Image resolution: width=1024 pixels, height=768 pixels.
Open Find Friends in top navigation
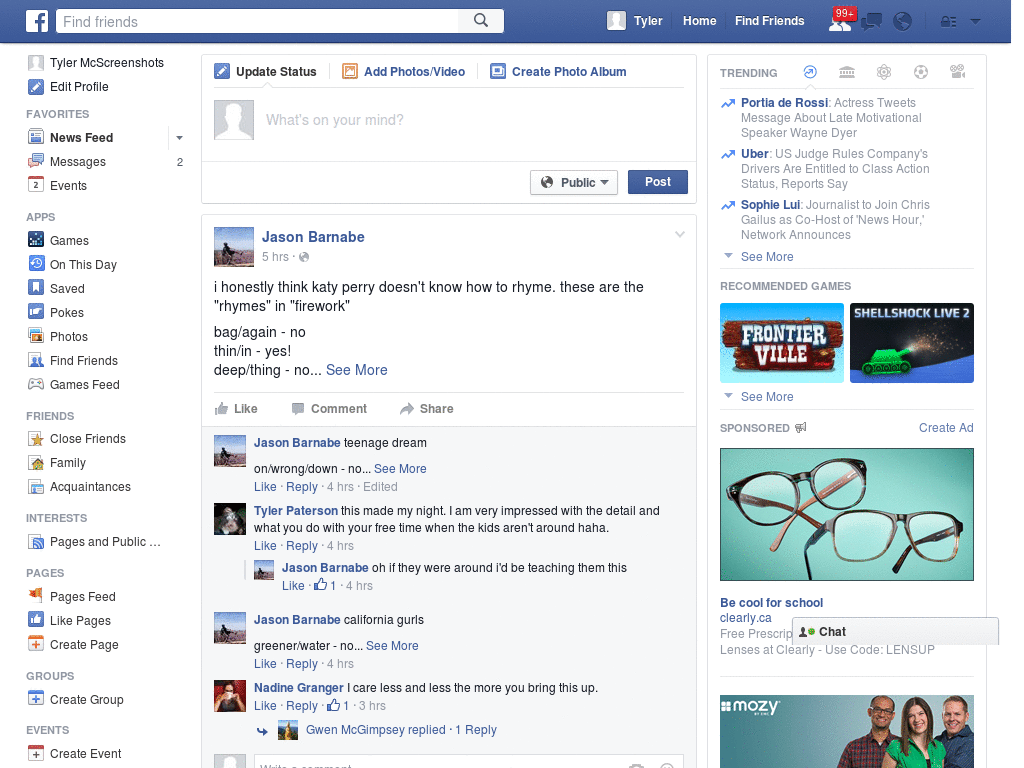pos(769,21)
